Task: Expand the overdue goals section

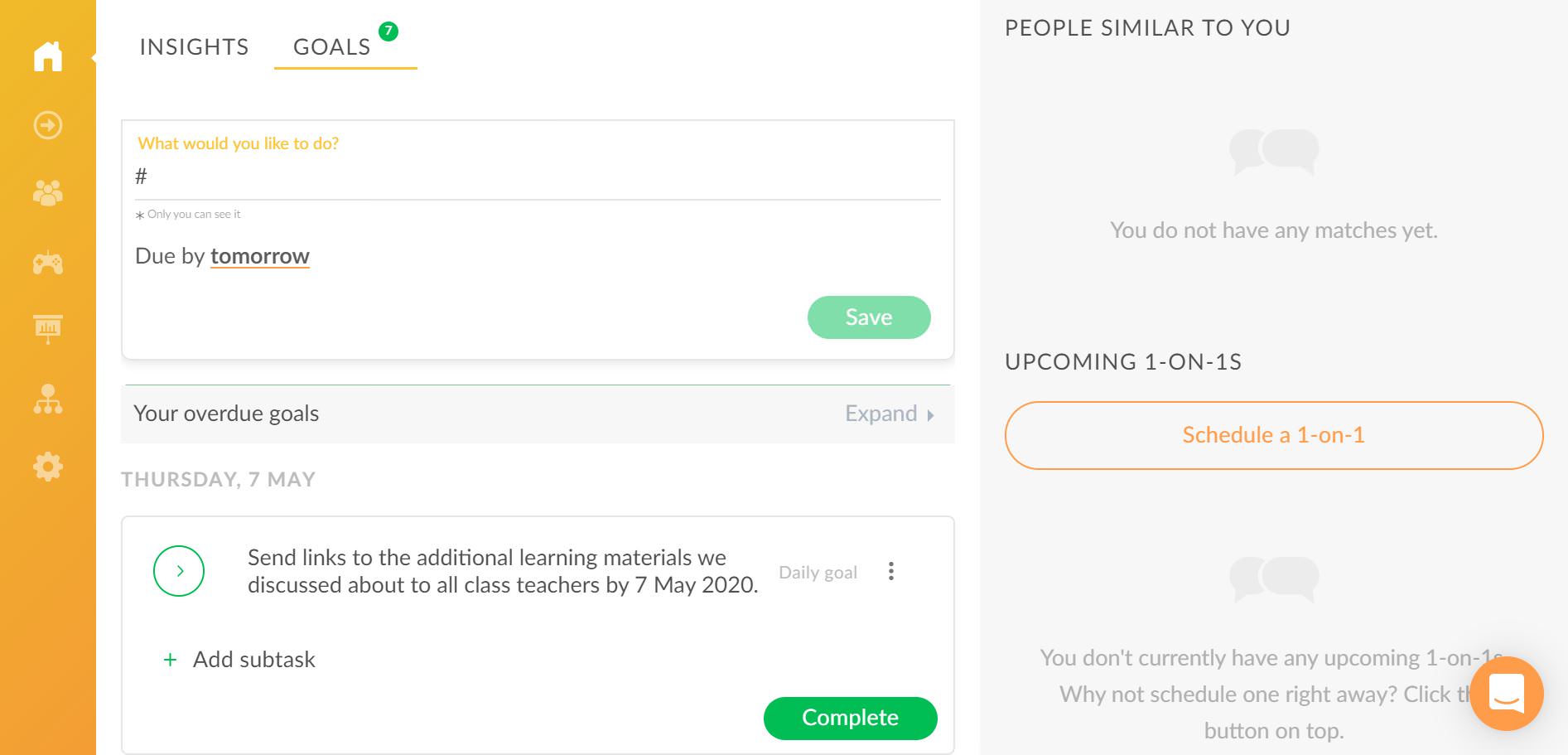Action: tap(890, 414)
